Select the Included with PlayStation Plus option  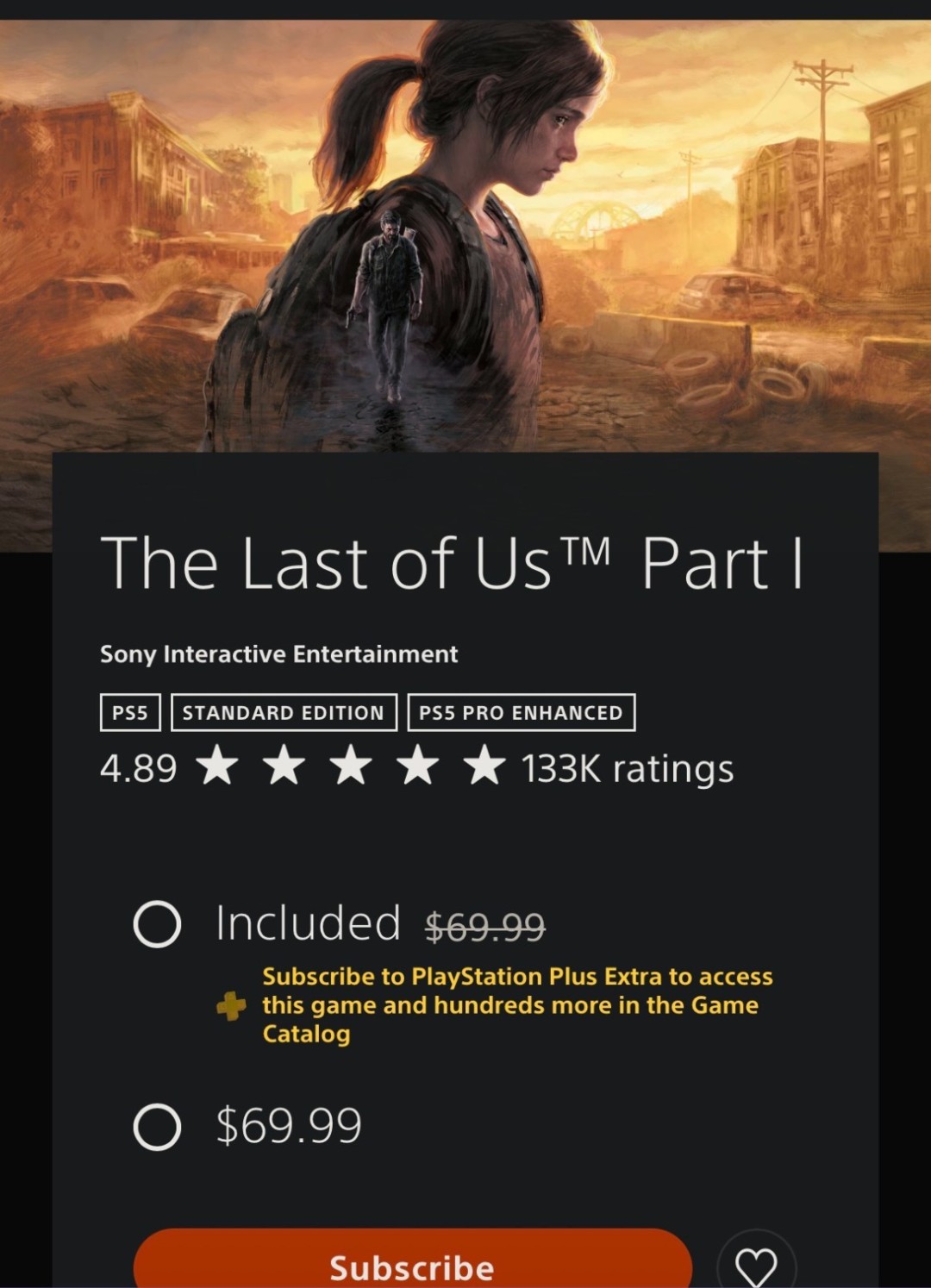pos(158,924)
